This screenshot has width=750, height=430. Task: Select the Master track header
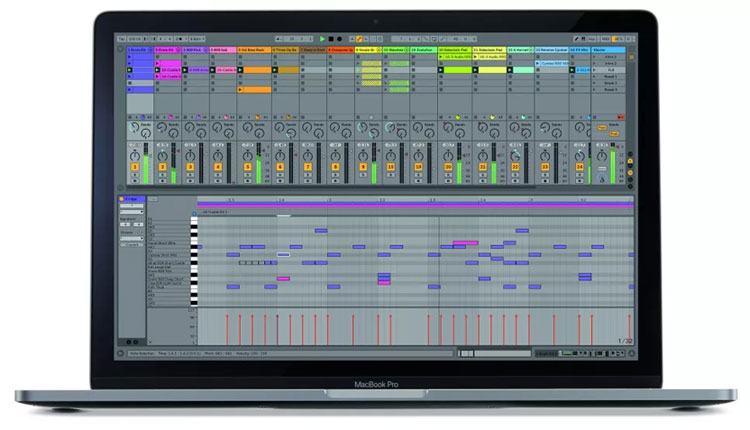coord(608,50)
